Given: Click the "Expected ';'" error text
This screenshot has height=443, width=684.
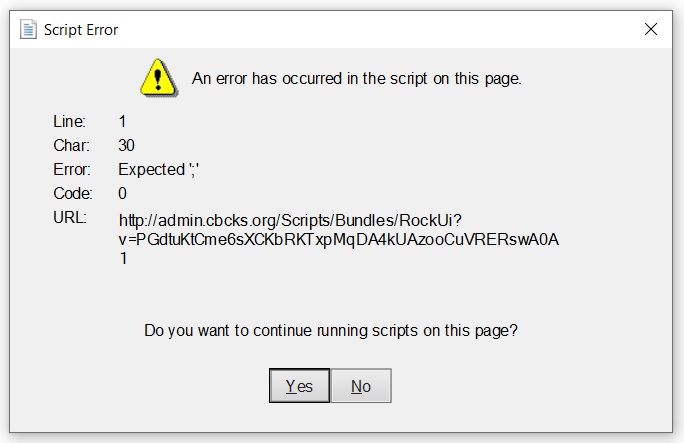Looking at the screenshot, I should [152, 169].
